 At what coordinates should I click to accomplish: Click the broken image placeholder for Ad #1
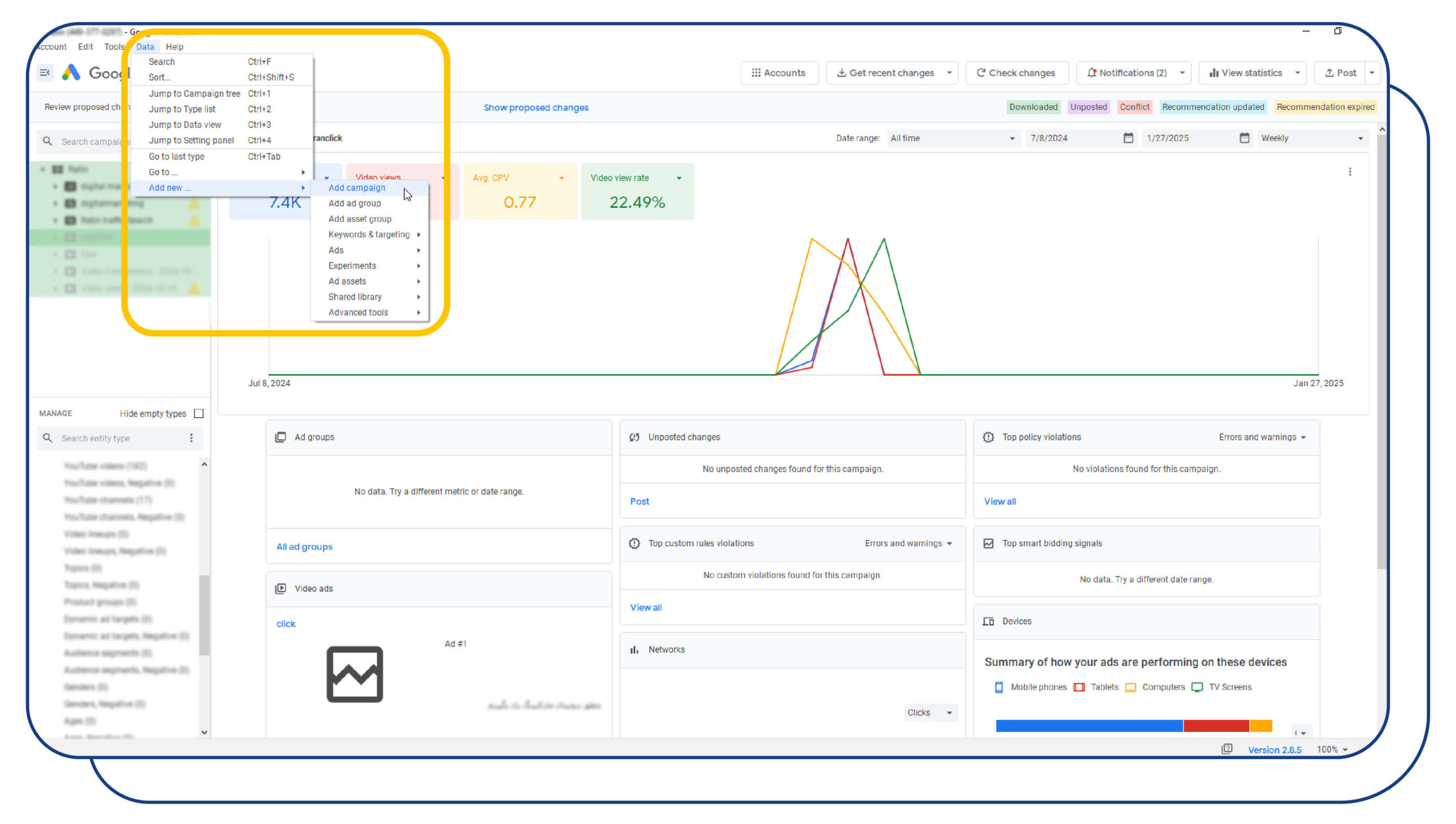click(354, 674)
